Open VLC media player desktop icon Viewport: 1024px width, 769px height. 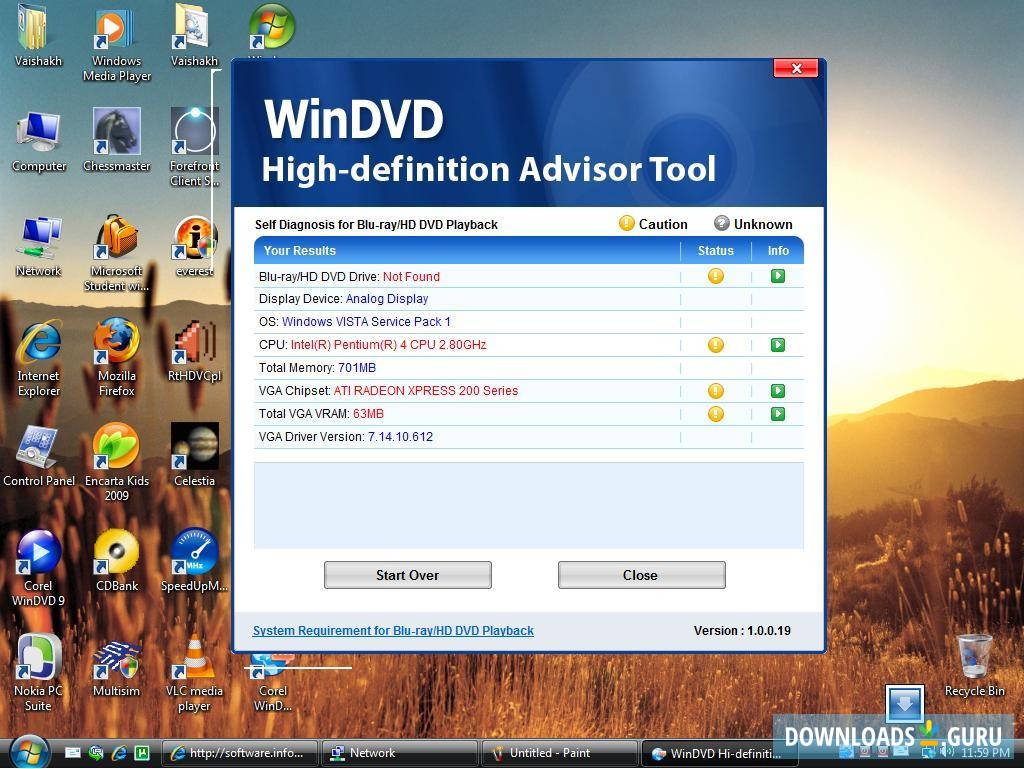195,674
